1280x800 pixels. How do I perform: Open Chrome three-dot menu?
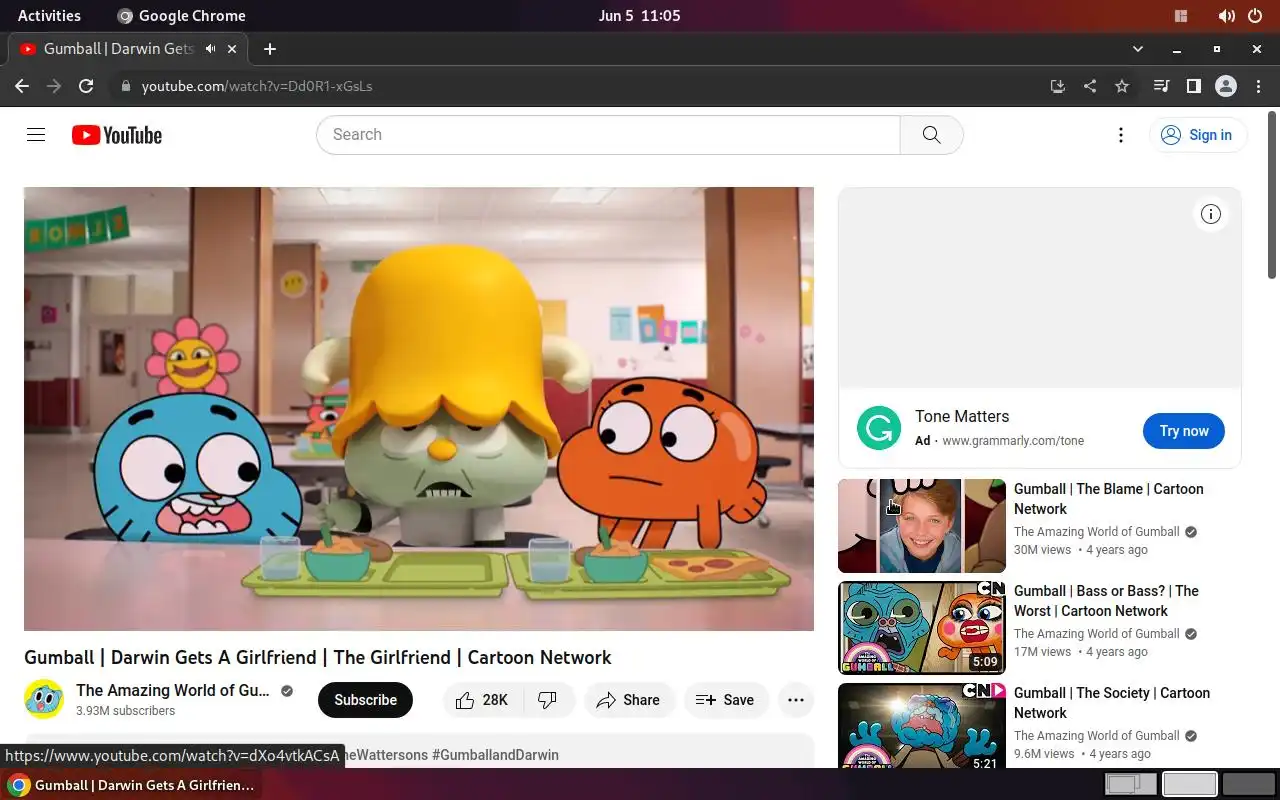[x=1258, y=86]
